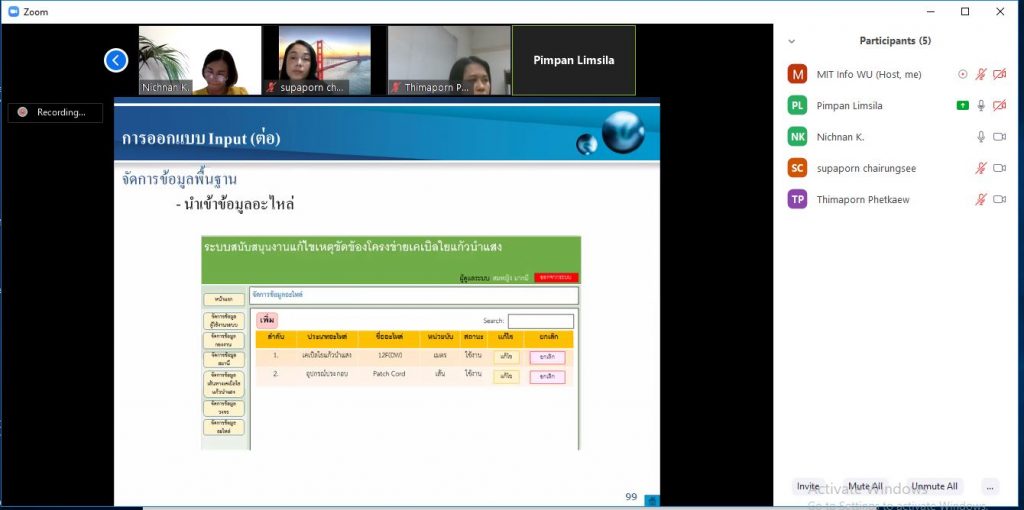Viewport: 1024px width, 510px height.
Task: Click the blue home icon on slide
Action: click(x=651, y=500)
